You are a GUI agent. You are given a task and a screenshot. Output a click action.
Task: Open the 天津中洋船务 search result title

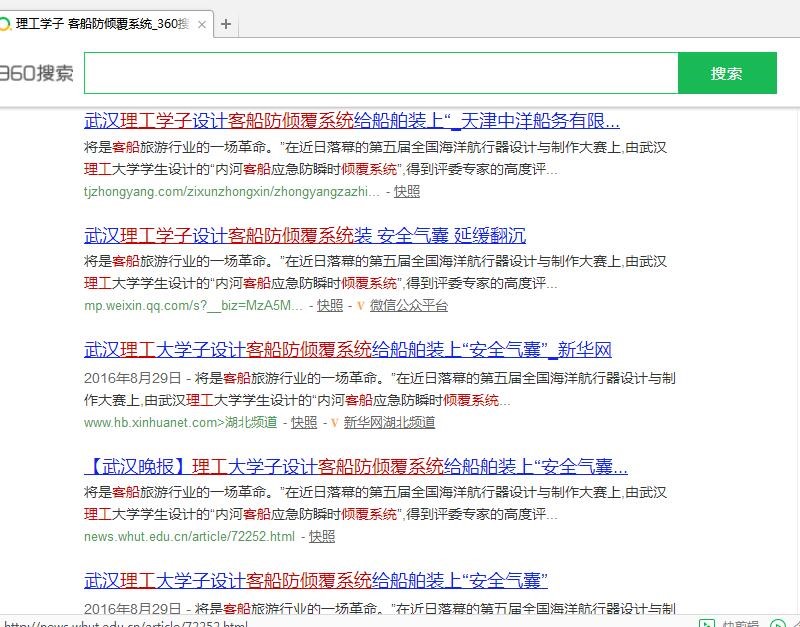pos(351,121)
